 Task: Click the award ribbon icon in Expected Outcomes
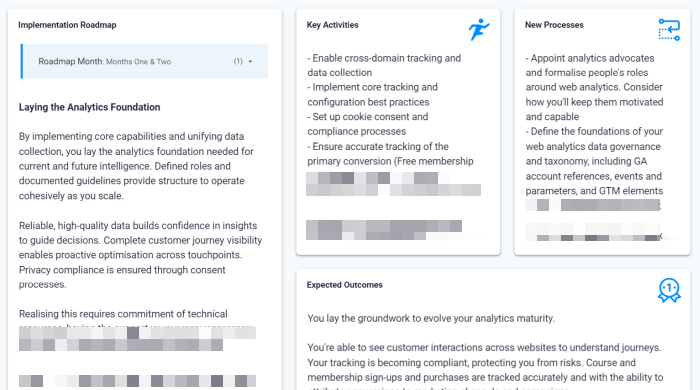point(669,290)
